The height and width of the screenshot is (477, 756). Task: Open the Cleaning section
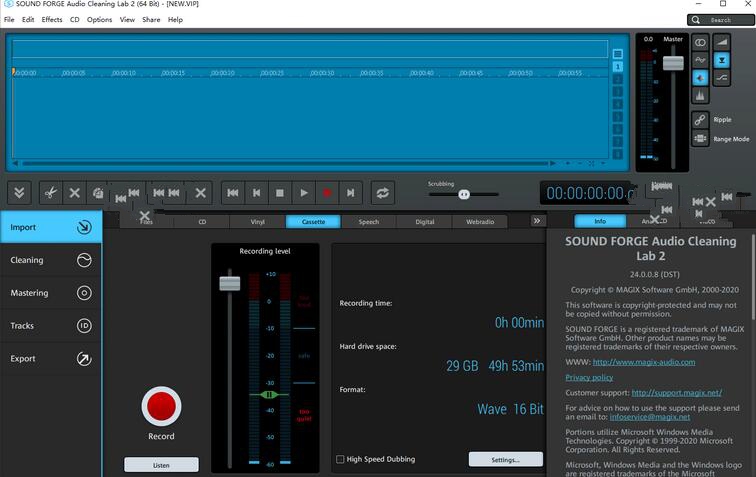[x=51, y=260]
